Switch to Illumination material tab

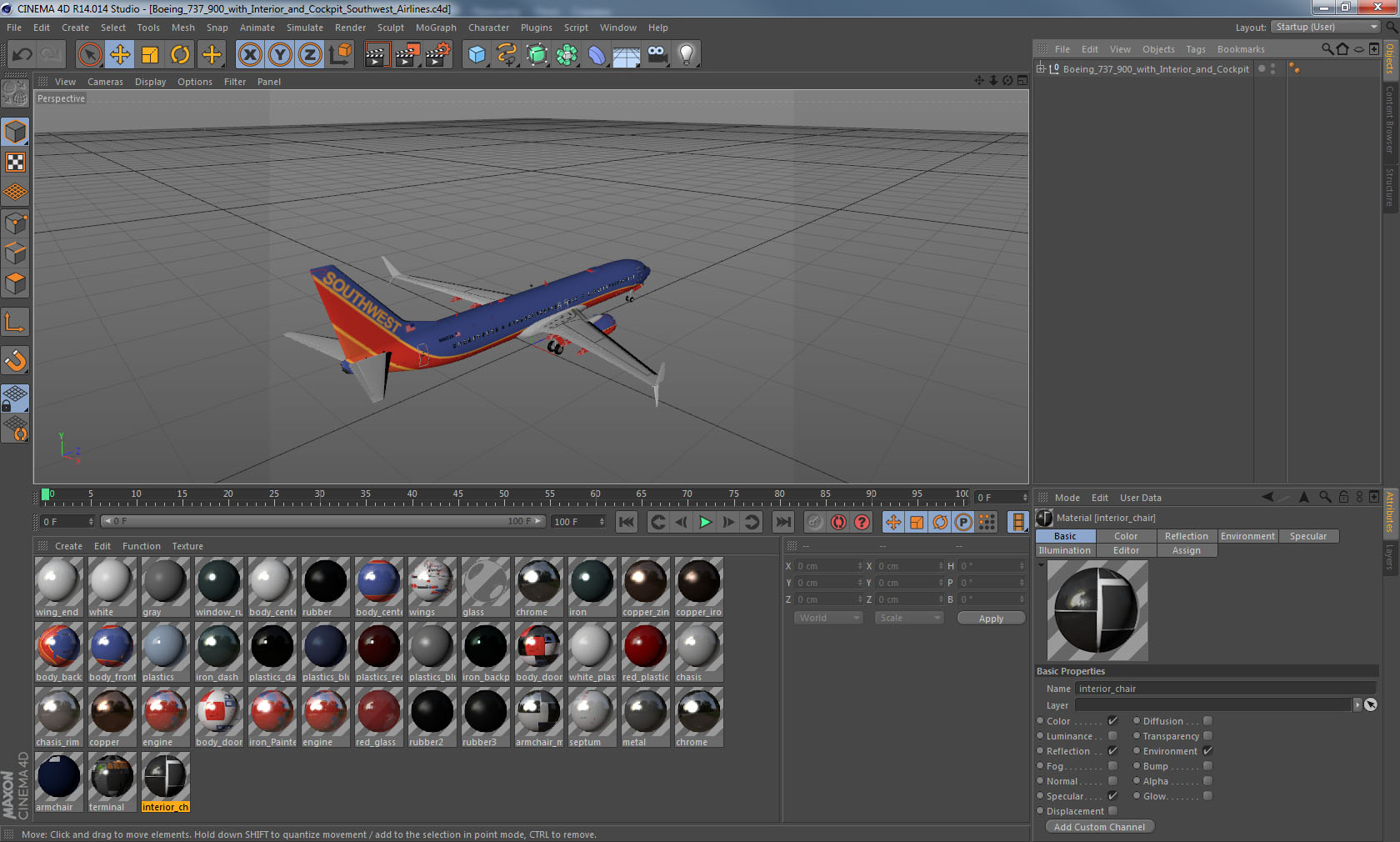point(1064,550)
